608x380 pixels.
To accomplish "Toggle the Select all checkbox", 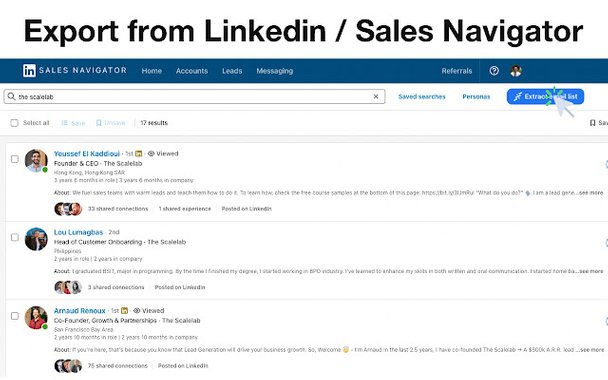I will coord(14,123).
